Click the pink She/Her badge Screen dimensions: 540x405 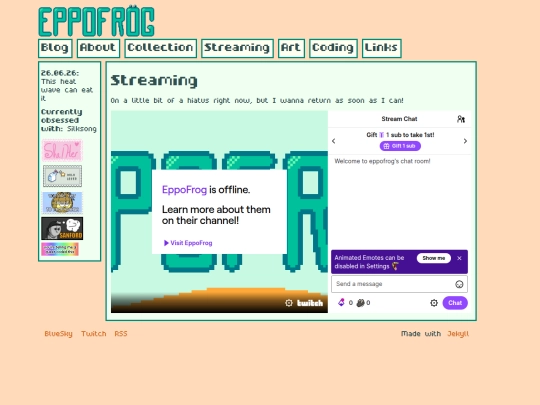coord(62,150)
